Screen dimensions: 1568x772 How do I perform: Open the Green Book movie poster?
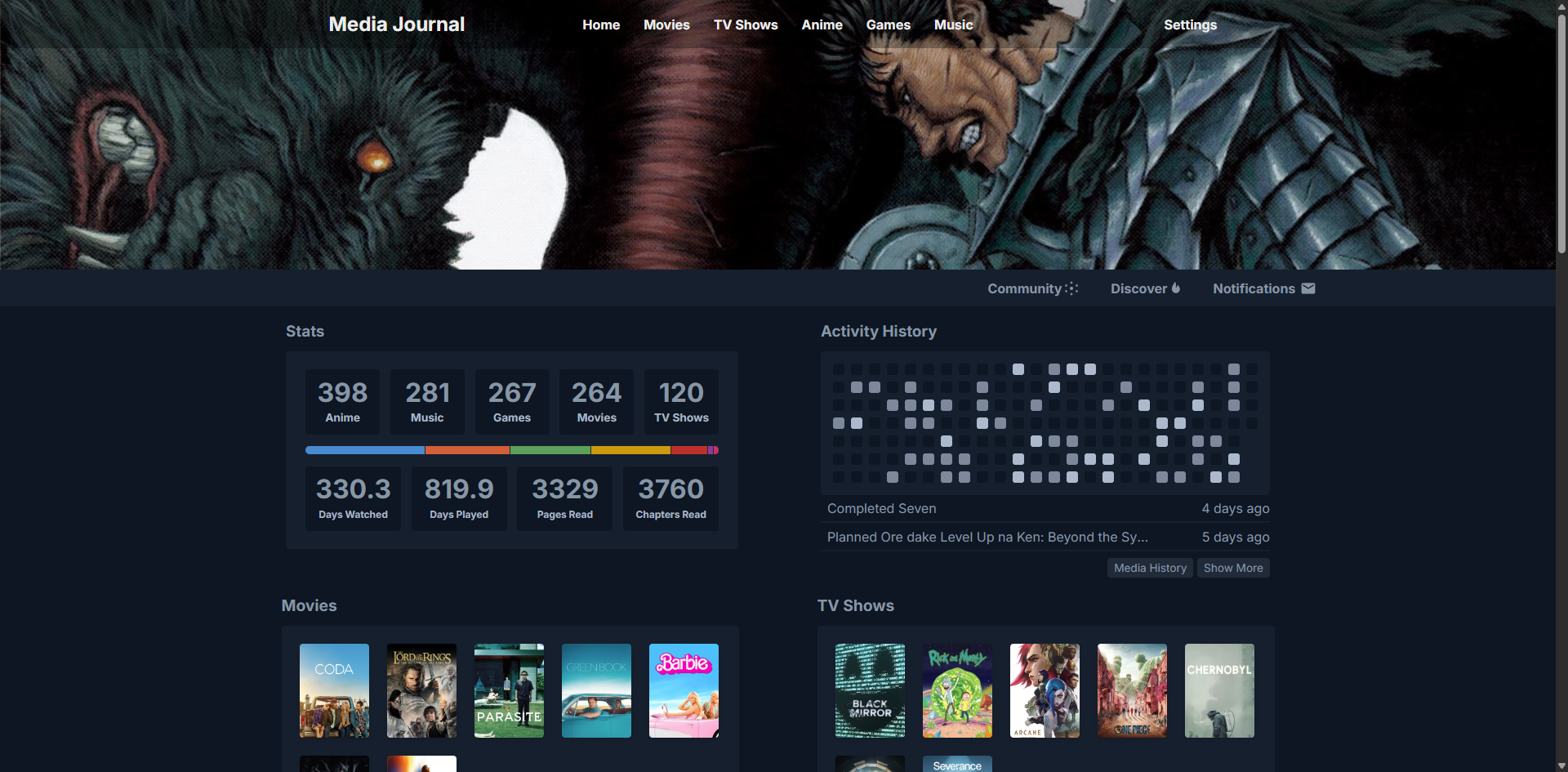596,691
